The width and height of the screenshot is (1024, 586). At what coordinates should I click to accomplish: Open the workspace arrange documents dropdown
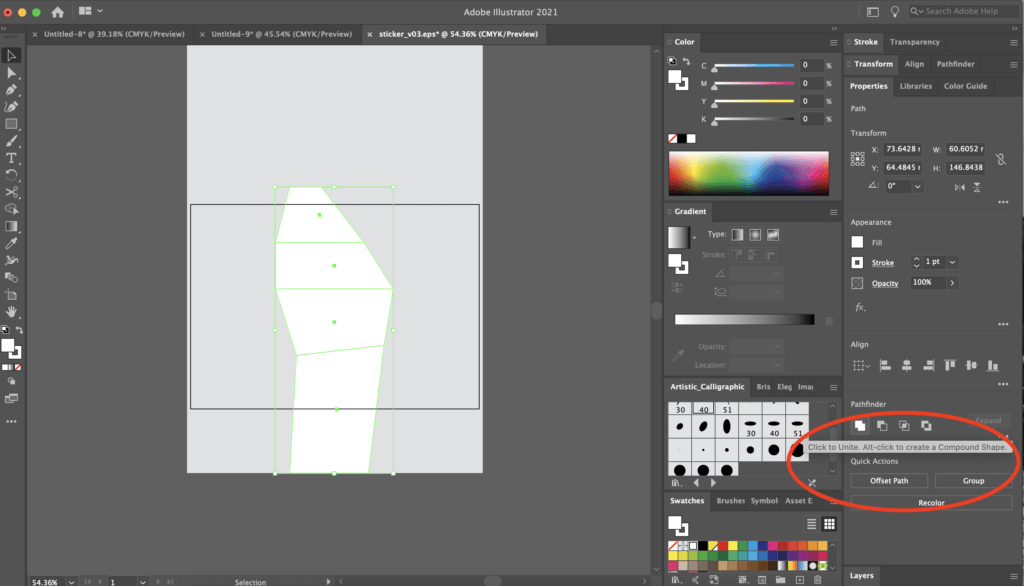(x=91, y=11)
